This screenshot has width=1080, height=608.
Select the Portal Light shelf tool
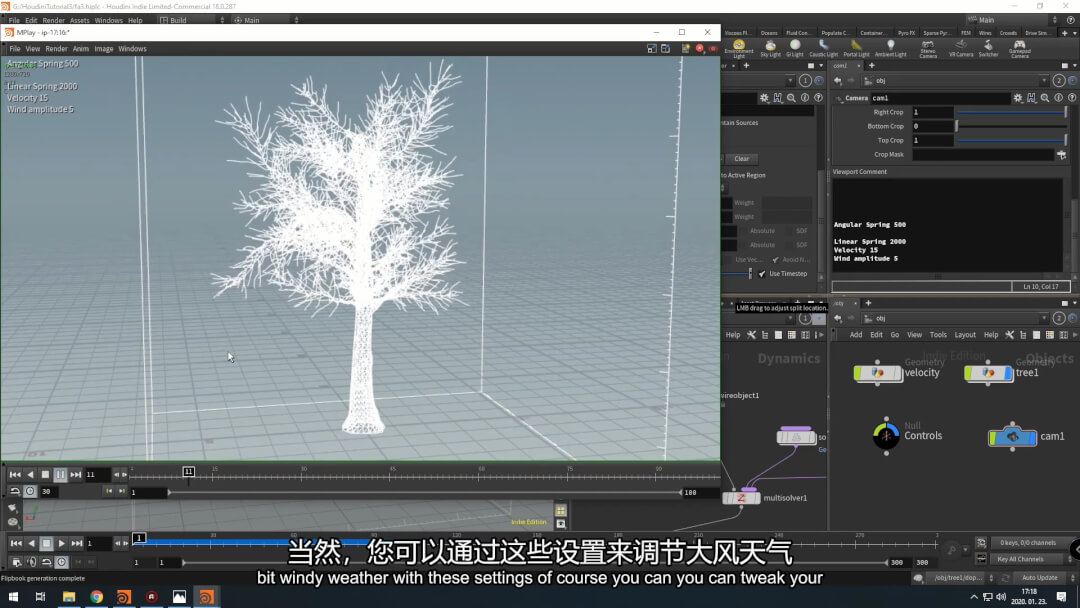(856, 48)
